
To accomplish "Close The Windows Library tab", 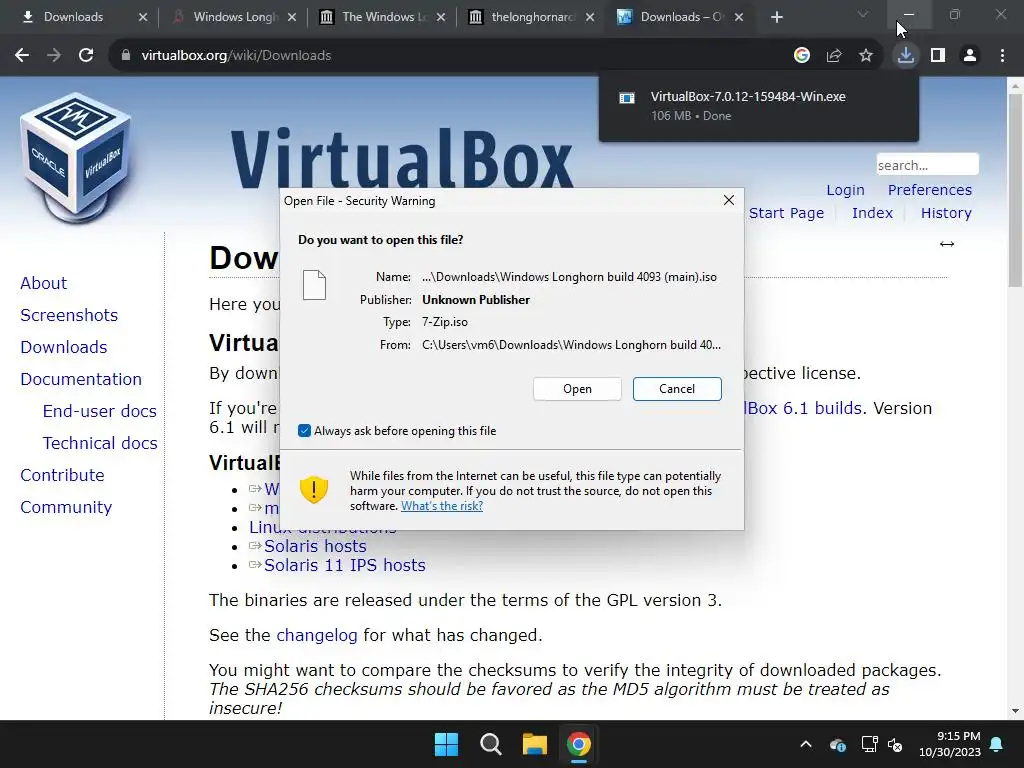I will tap(441, 17).
